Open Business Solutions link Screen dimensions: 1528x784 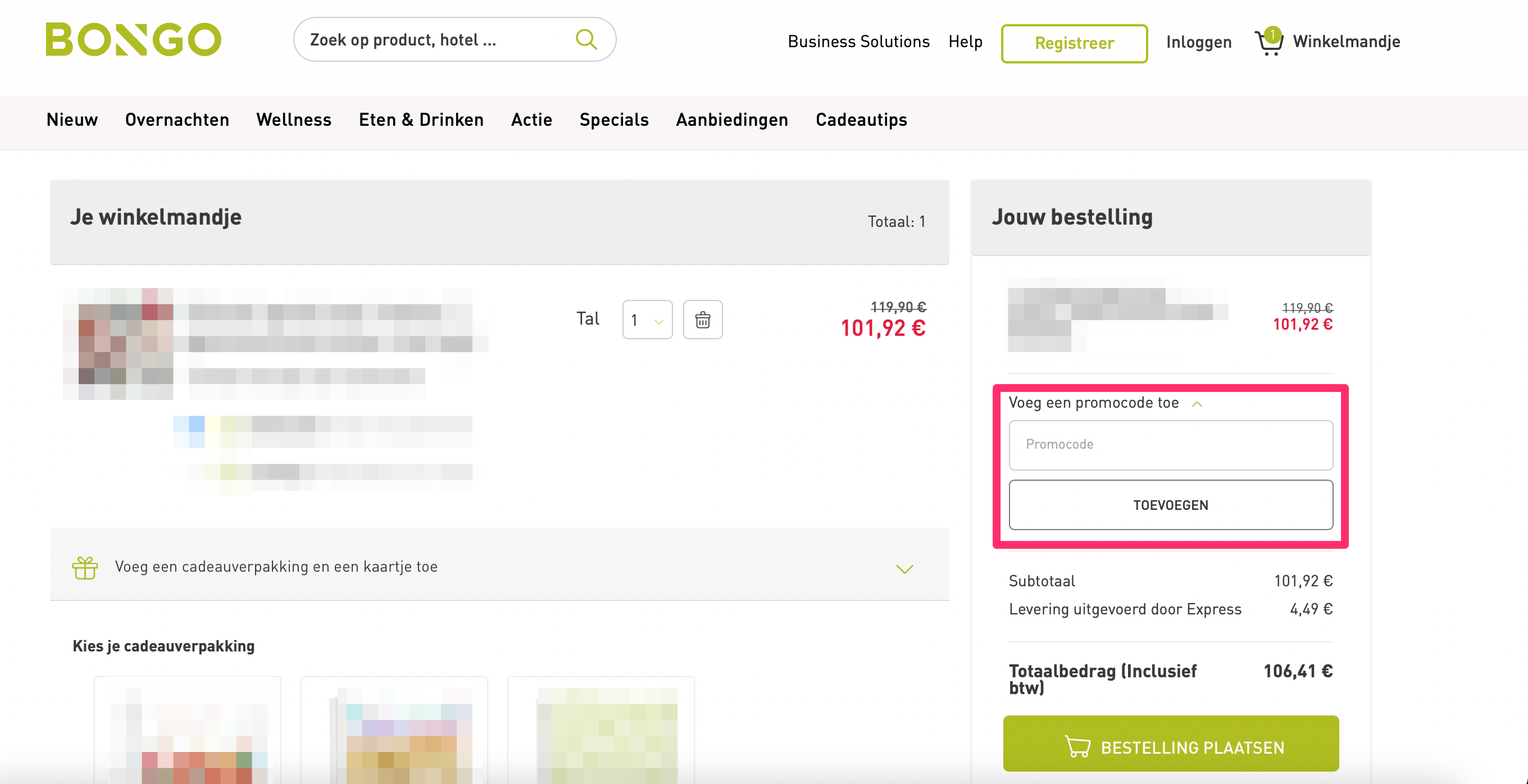point(858,42)
